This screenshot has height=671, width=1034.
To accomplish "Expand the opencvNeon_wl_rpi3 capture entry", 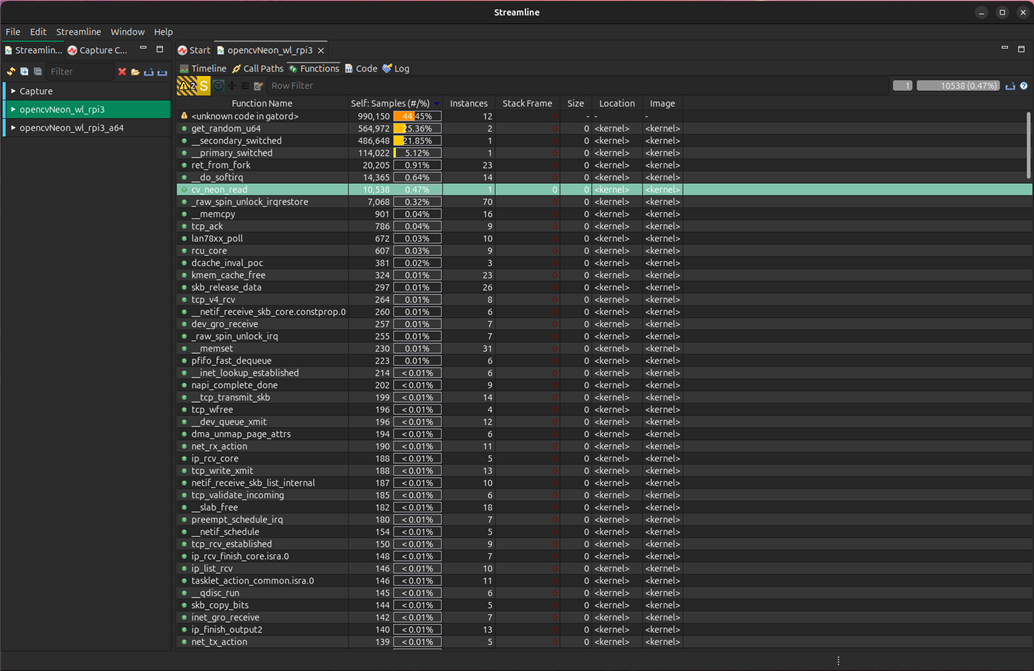I will point(13,110).
